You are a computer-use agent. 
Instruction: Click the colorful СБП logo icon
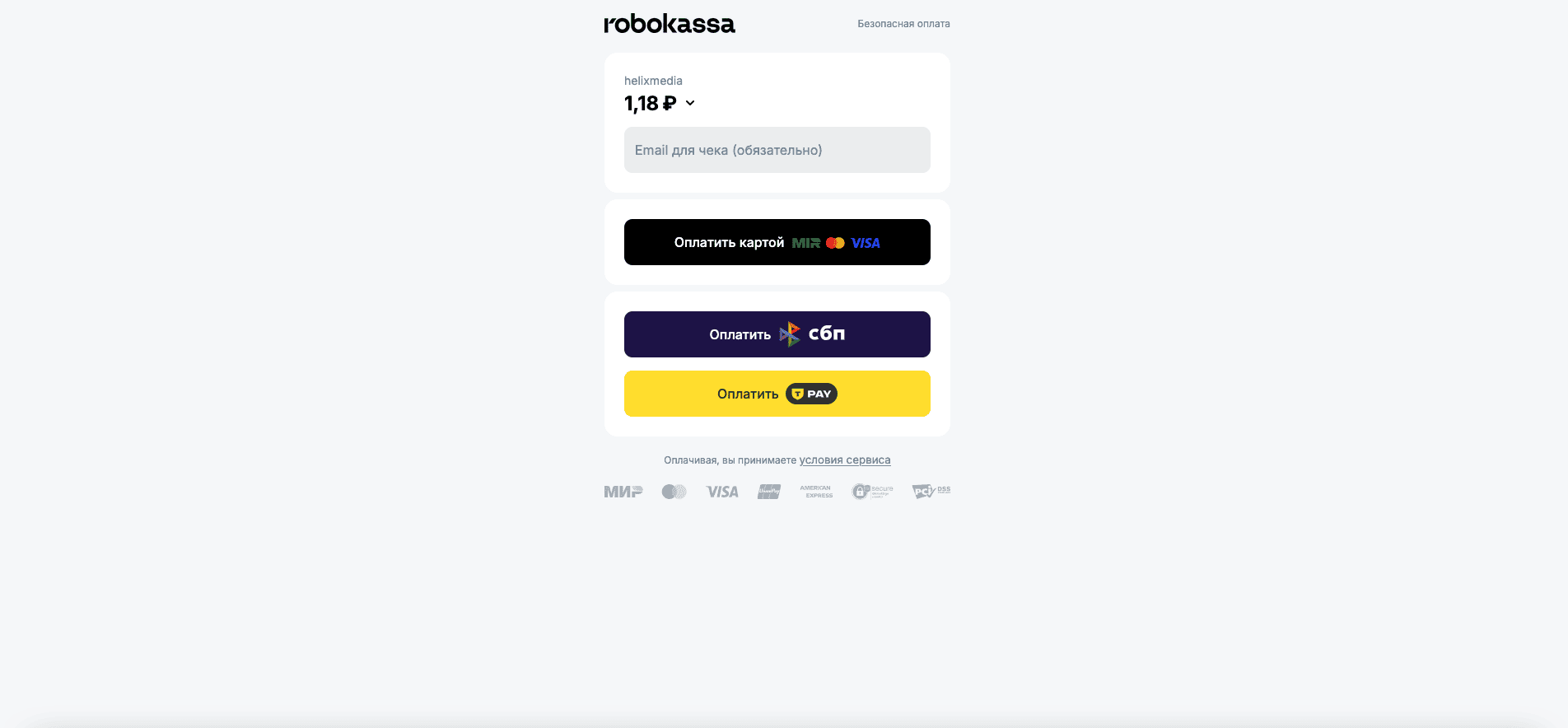(790, 334)
